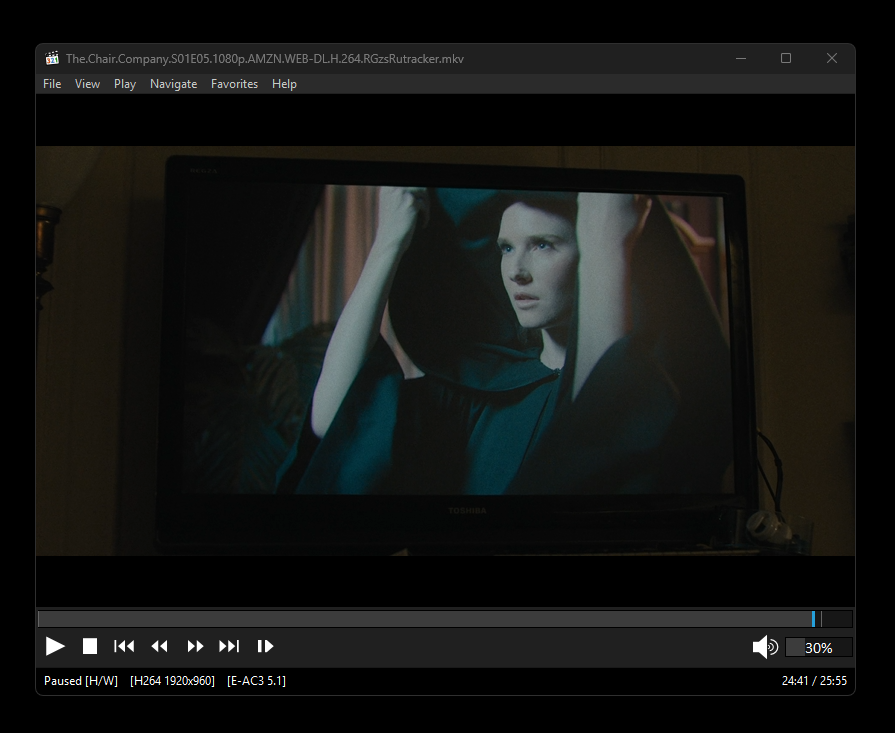Open the Help menu
895x733 pixels.
[284, 84]
